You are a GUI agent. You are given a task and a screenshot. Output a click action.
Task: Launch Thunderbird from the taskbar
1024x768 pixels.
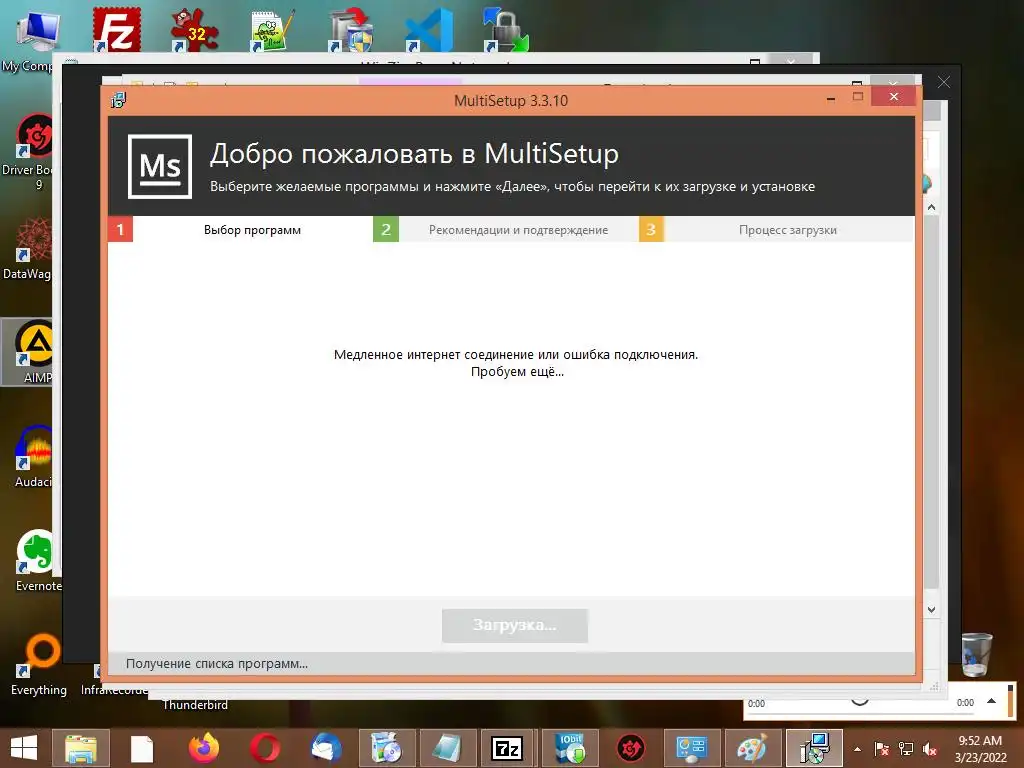[x=326, y=748]
